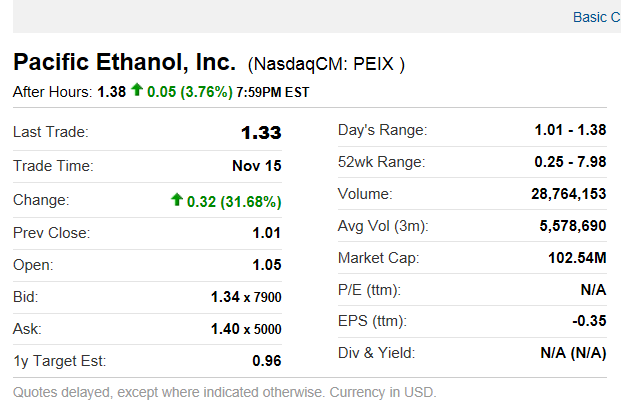Open the Basic C link at top right
This screenshot has width=621, height=413.
[x=596, y=17]
